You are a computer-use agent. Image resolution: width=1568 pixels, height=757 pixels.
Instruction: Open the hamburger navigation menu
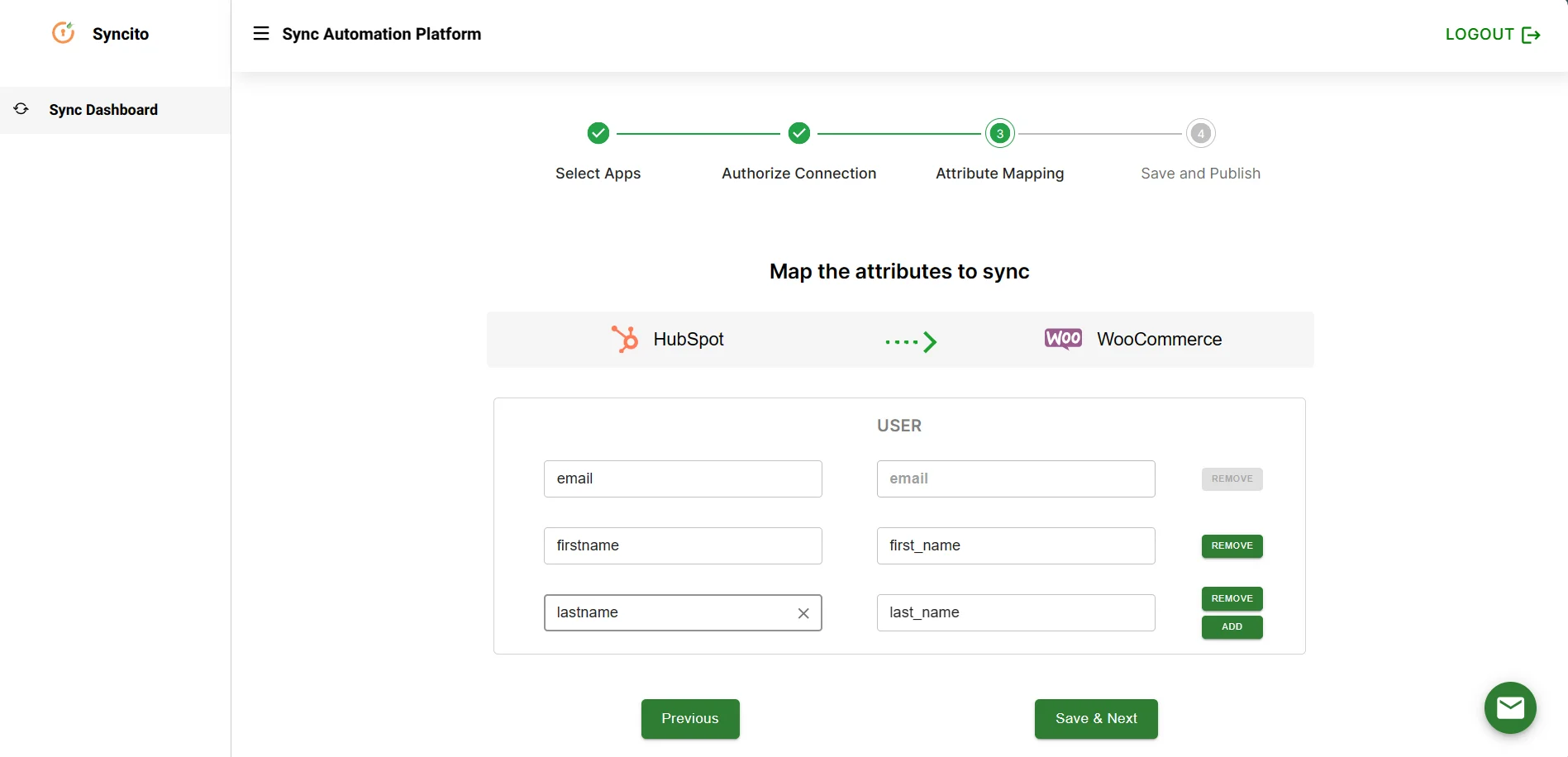tap(260, 33)
